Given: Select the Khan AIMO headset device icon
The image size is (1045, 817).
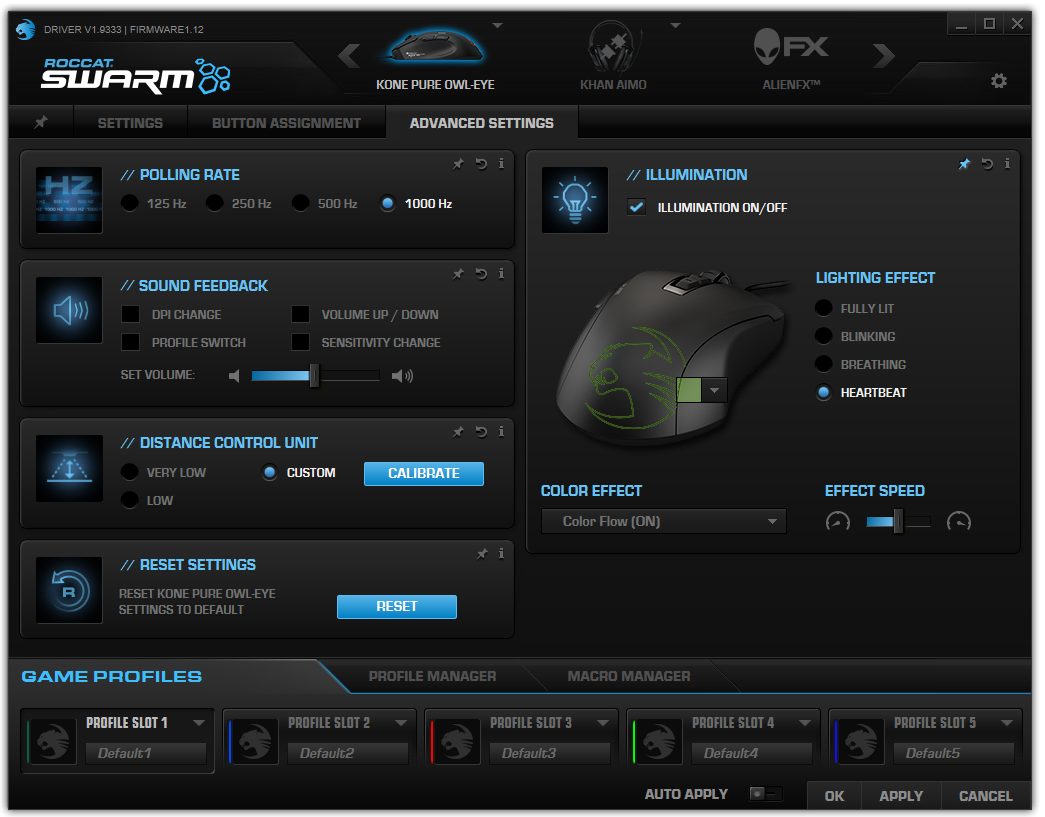Looking at the screenshot, I should pos(613,45).
